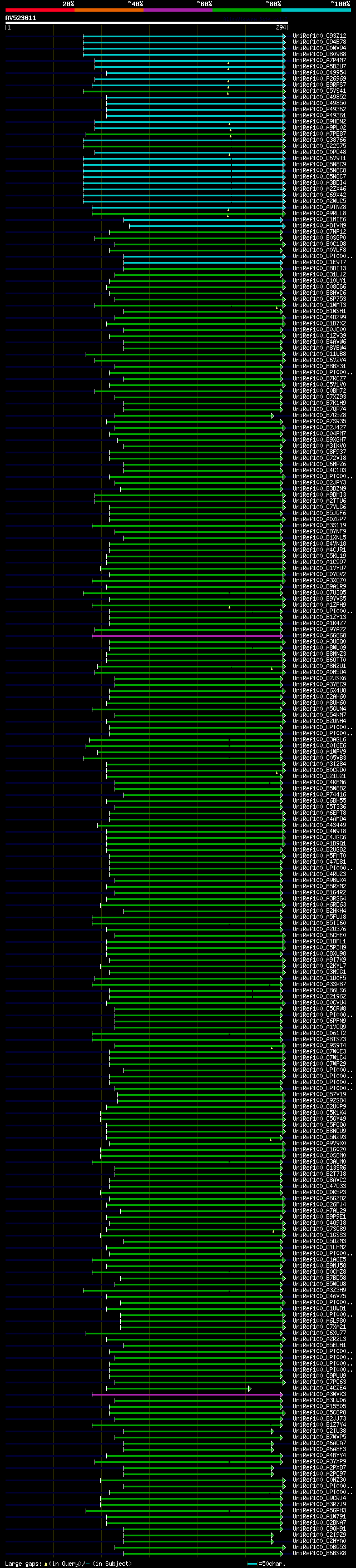
Task: Click the UniRef100_P26969 entry
Action: (x=319, y=78)
